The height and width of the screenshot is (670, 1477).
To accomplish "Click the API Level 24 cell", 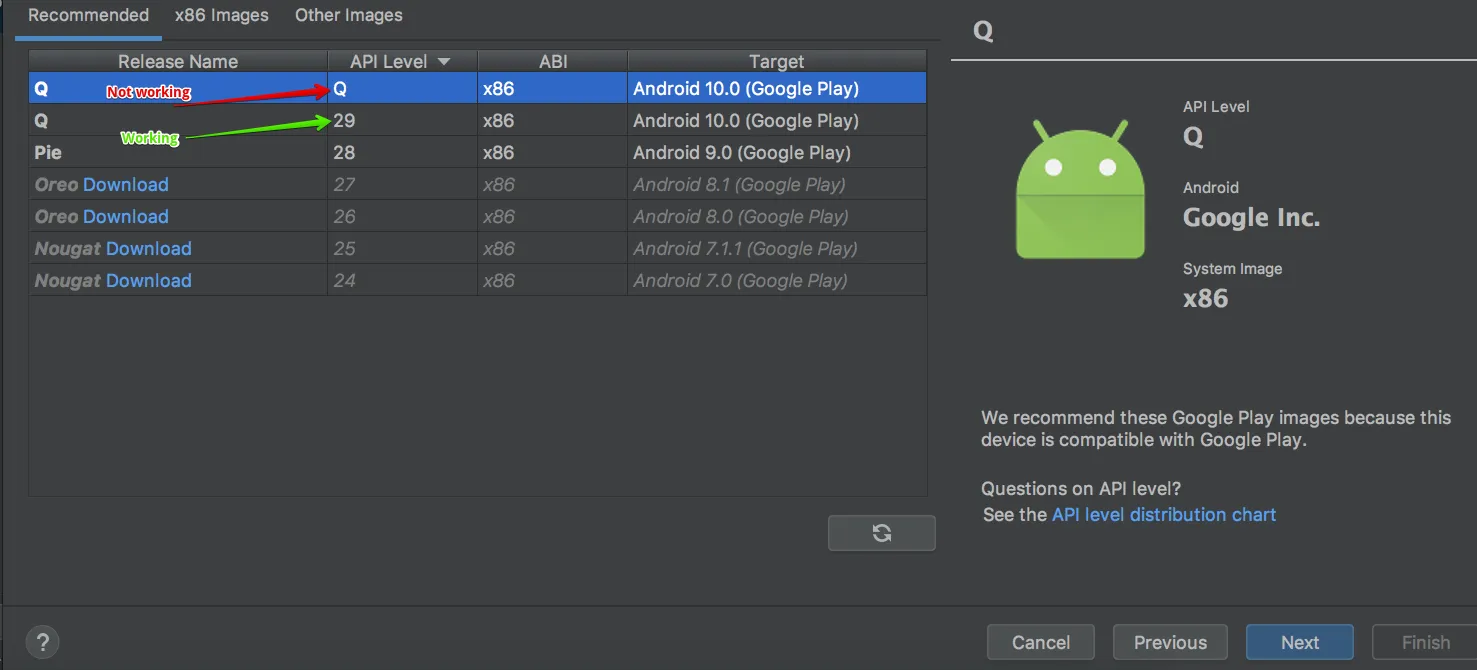I will point(403,281).
